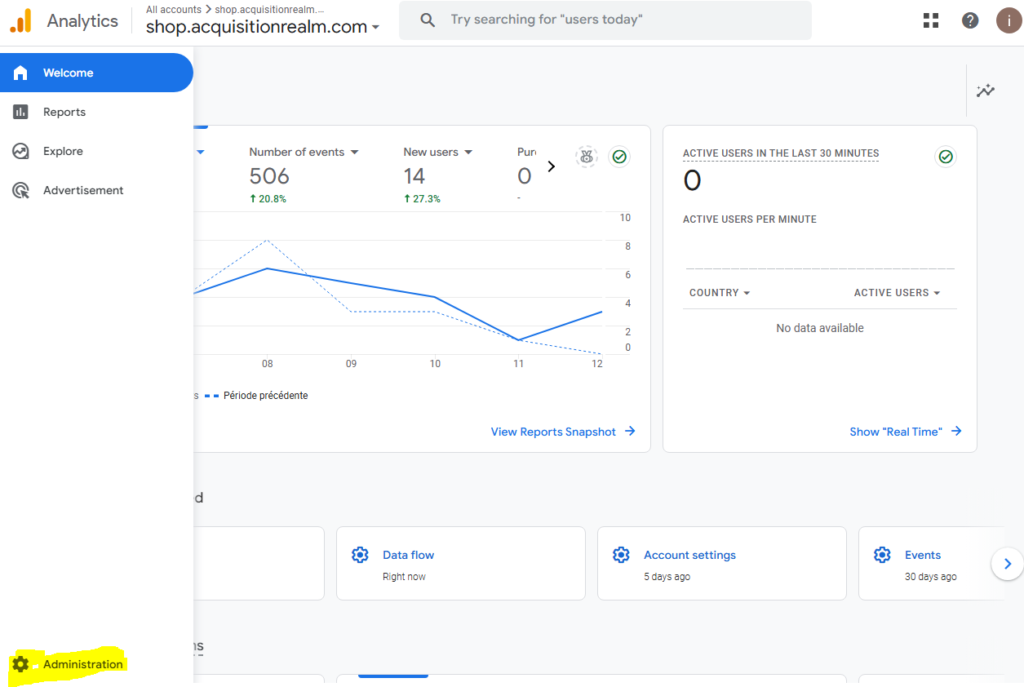This screenshot has height=687, width=1024.
Task: Click the 27.3% increase indicator
Action: tap(422, 199)
